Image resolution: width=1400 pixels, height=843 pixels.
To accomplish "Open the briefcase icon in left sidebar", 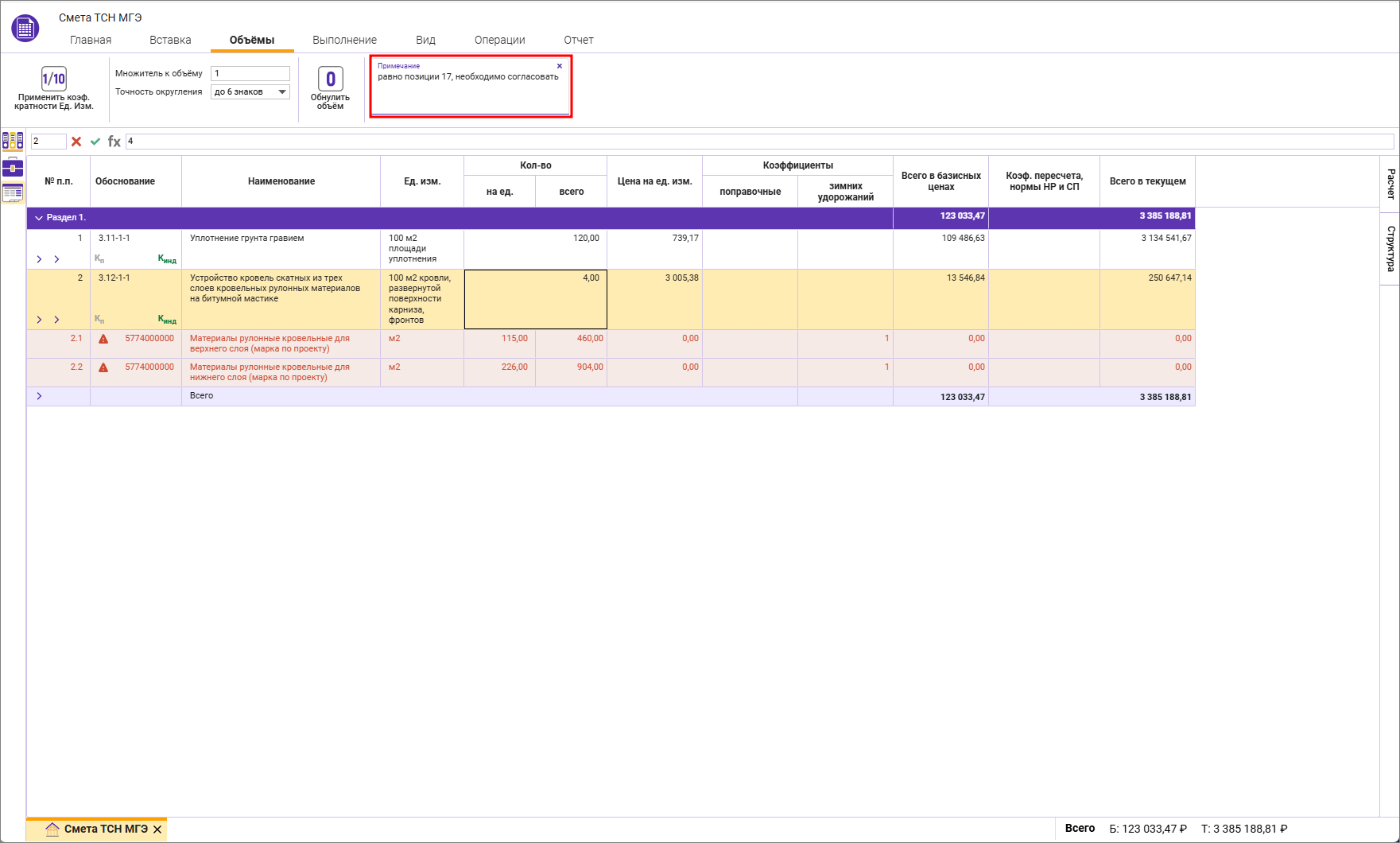I will [13, 167].
